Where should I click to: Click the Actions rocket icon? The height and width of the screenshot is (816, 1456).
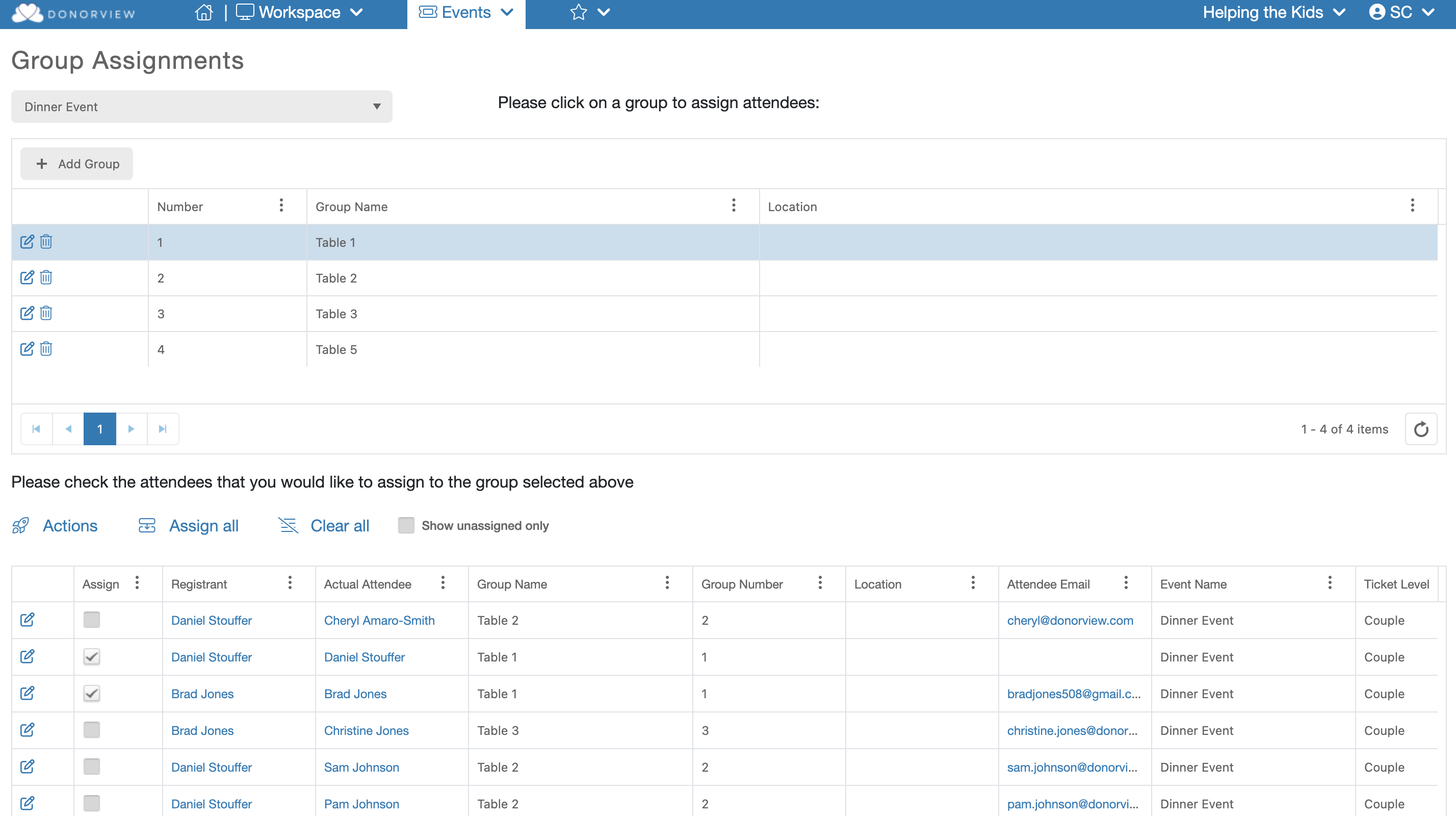(21, 525)
